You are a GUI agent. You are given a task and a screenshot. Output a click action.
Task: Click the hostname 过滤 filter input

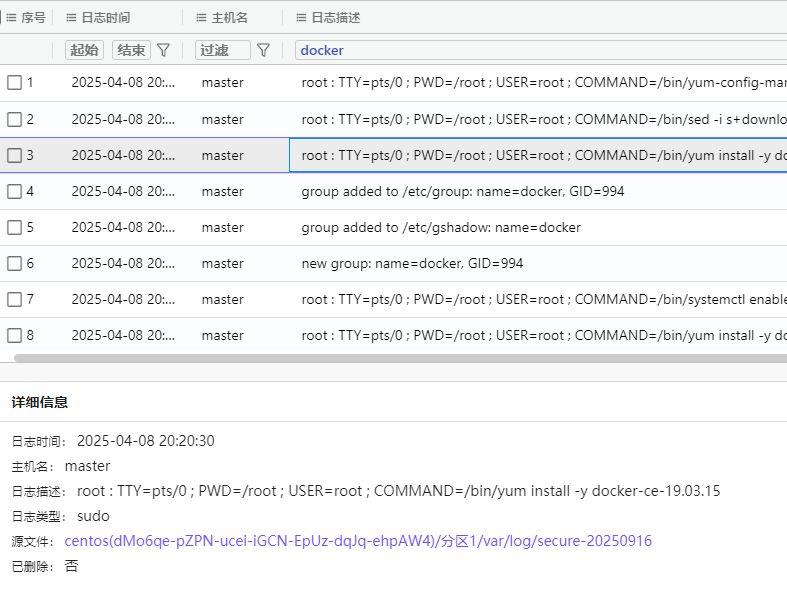pyautogui.click(x=222, y=50)
